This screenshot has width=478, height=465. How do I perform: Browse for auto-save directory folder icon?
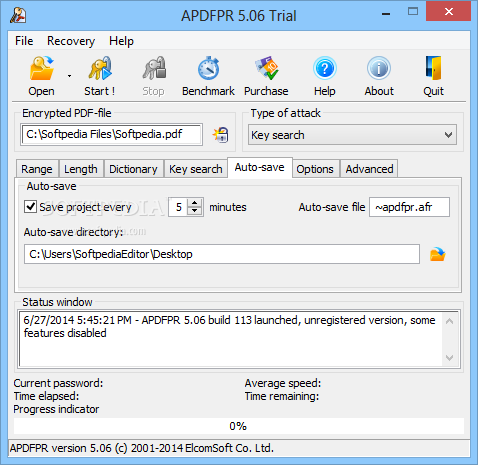point(438,254)
